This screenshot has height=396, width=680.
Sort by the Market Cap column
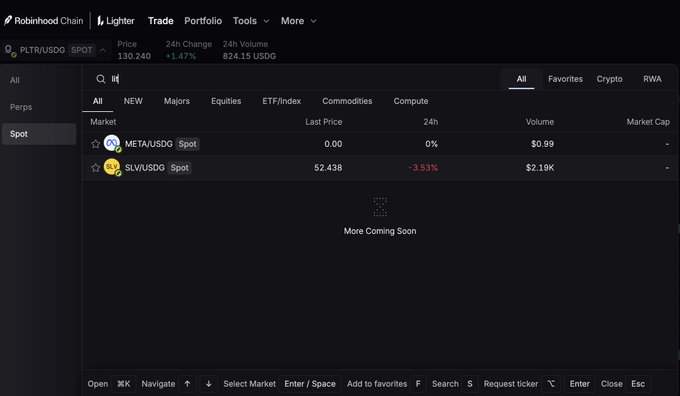(648, 122)
